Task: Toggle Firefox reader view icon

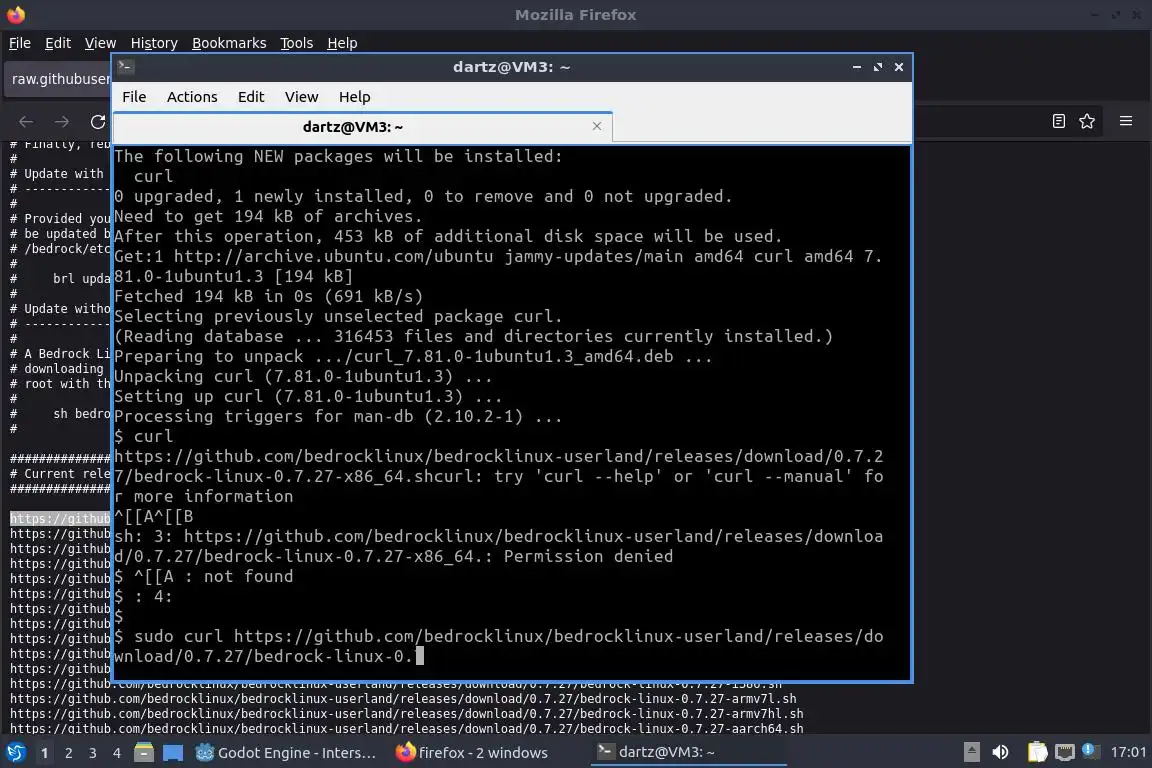Action: (1059, 121)
